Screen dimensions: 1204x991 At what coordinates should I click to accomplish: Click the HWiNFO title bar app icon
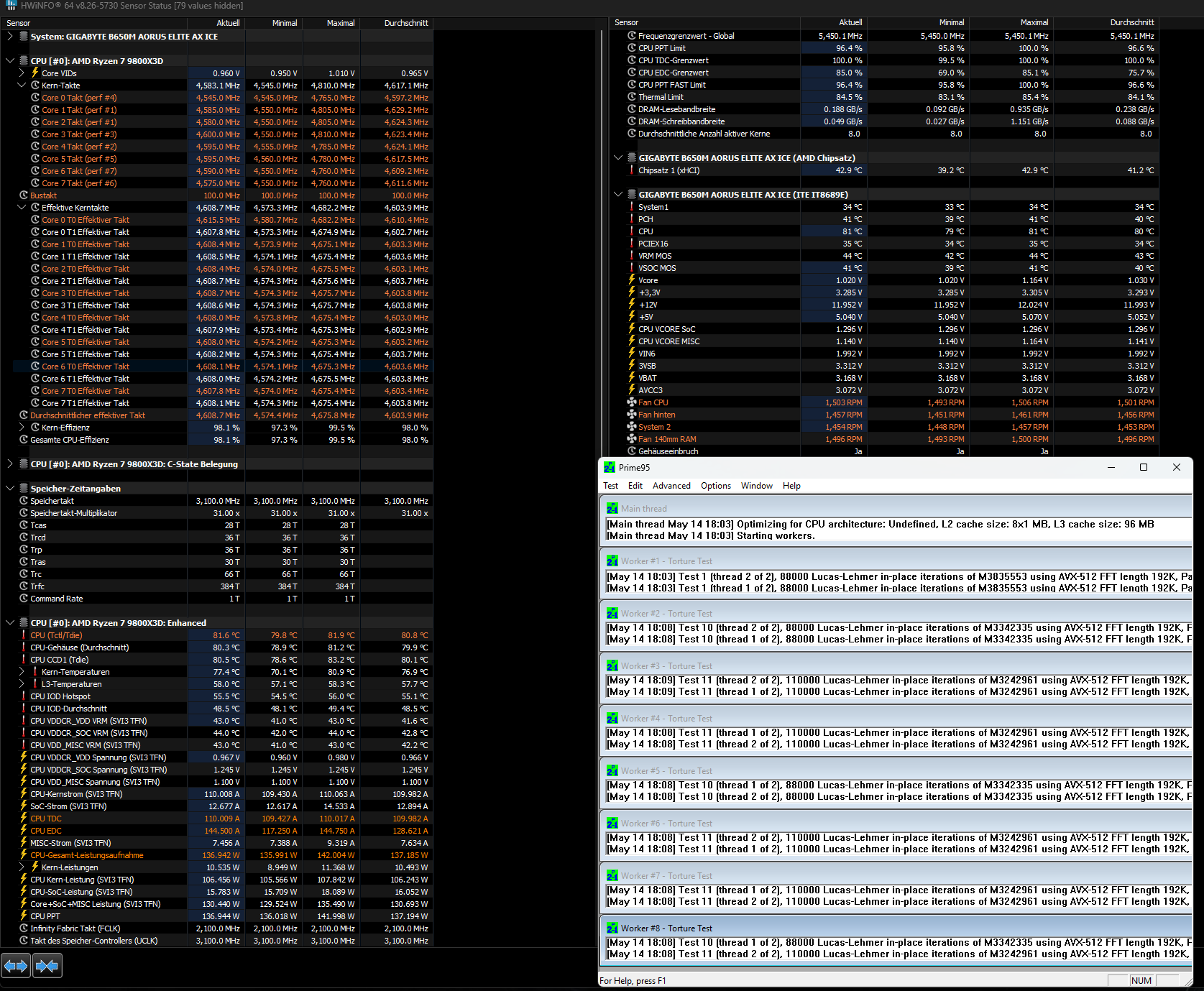click(11, 6)
